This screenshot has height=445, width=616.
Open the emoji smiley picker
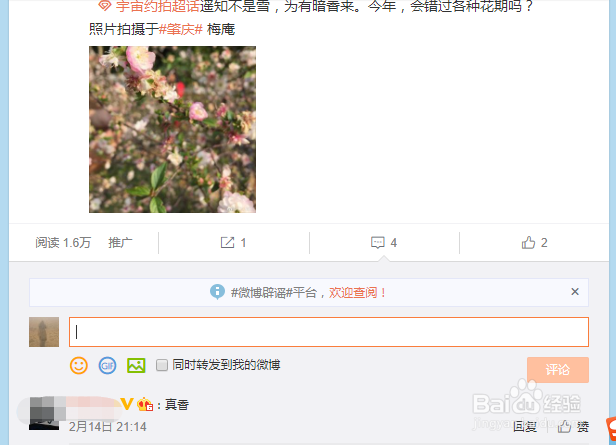(79, 365)
